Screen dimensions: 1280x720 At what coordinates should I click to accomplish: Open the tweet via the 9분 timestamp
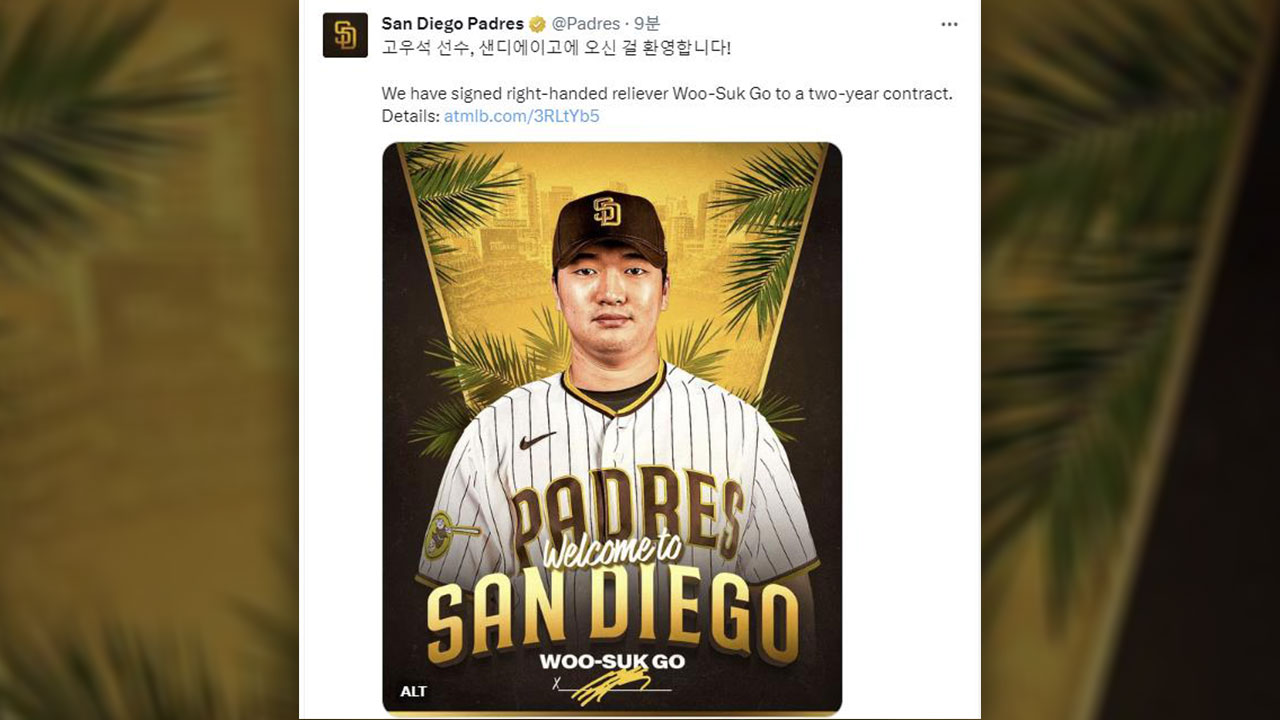[646, 24]
